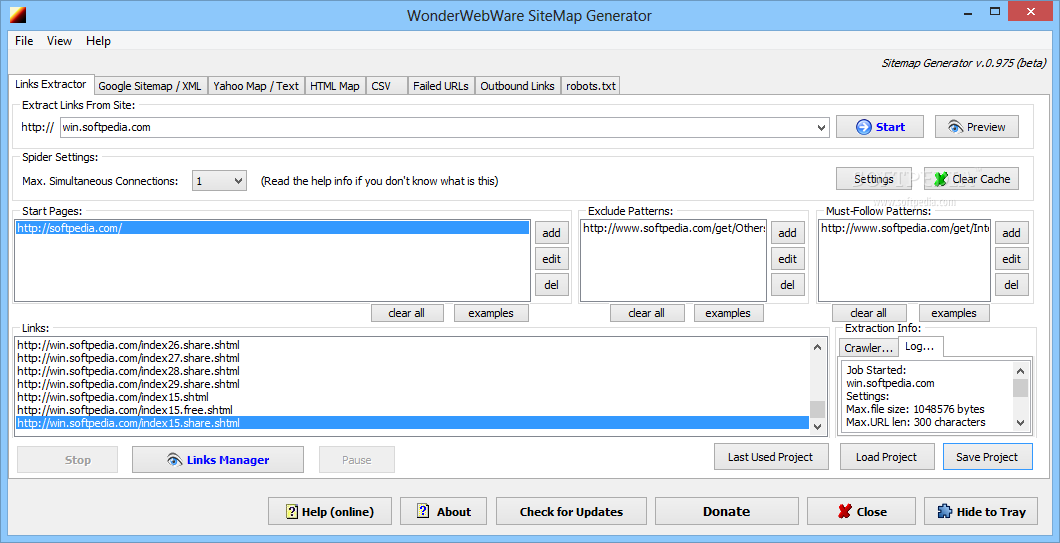Image resolution: width=1060 pixels, height=543 pixels.
Task: Click clear all under Exclude Patterns
Action: [647, 313]
